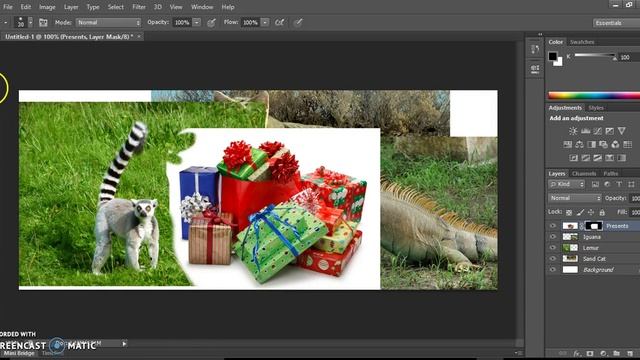Open the File menu

pos(8,7)
